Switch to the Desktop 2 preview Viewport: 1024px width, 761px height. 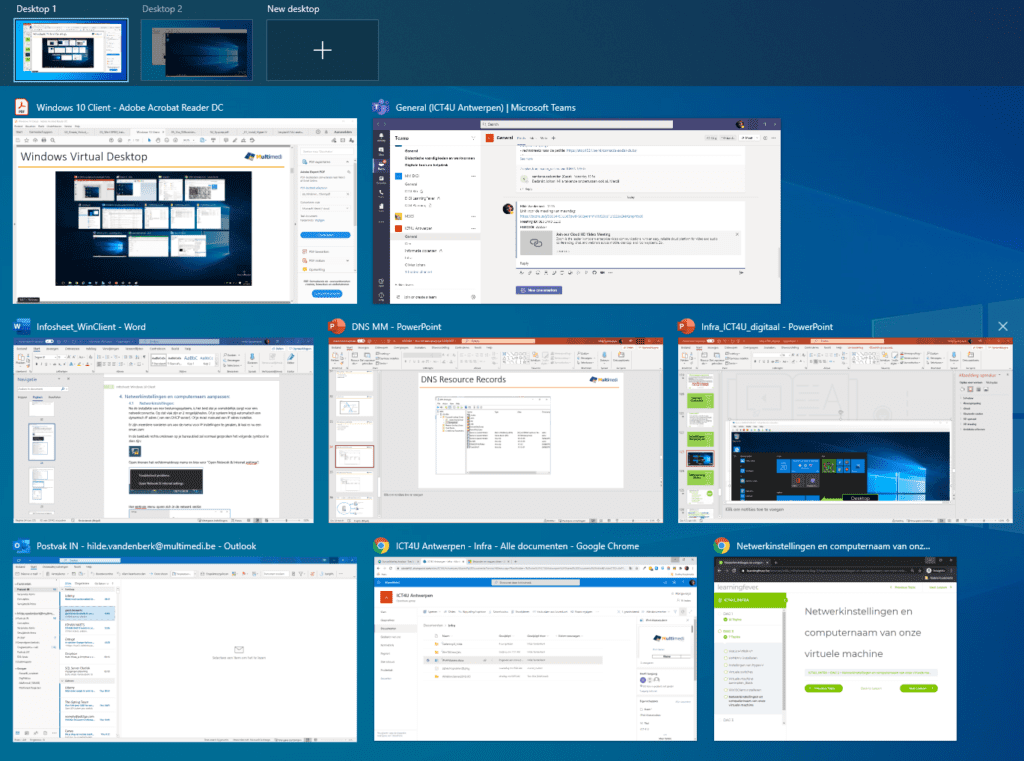pyautogui.click(x=197, y=50)
